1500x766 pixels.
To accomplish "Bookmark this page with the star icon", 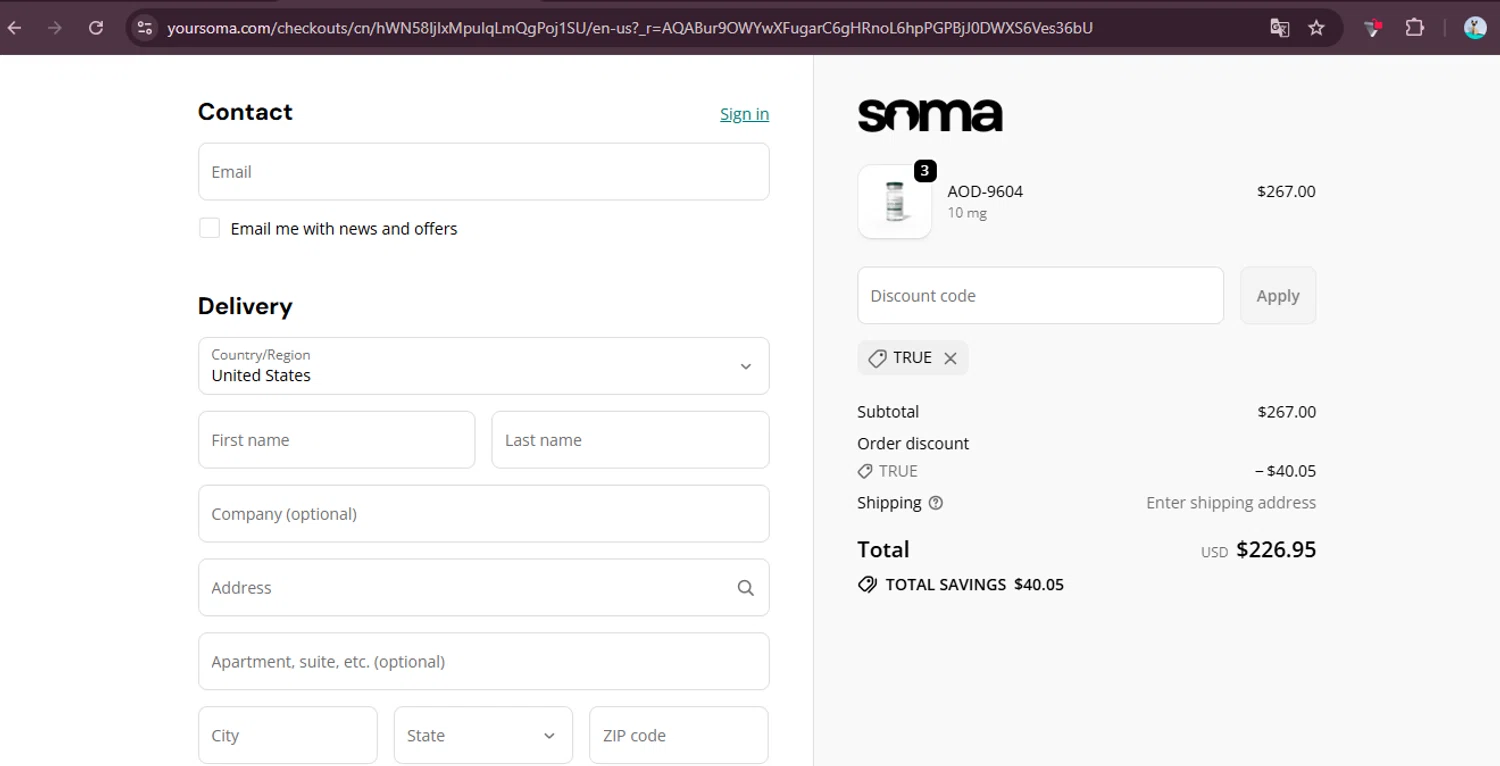I will 1316,27.
